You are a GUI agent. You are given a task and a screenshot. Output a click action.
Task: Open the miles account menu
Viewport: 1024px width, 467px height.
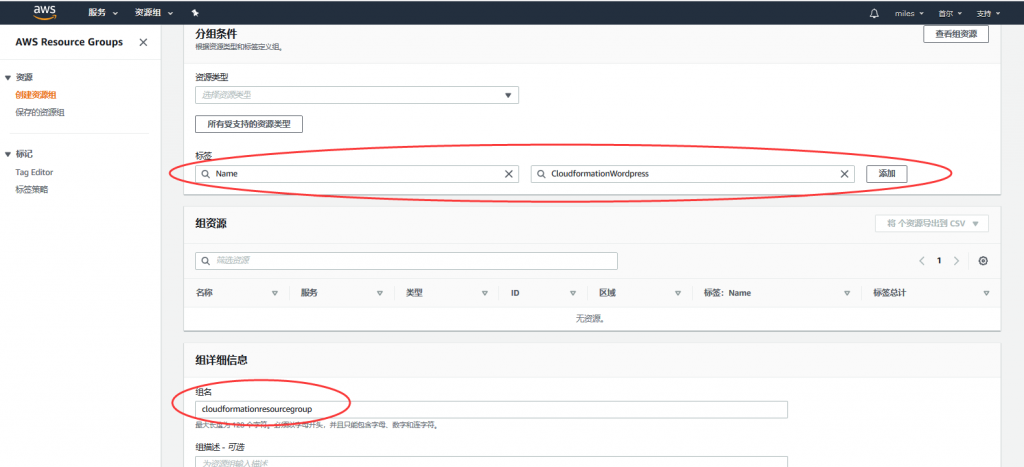click(x=908, y=13)
